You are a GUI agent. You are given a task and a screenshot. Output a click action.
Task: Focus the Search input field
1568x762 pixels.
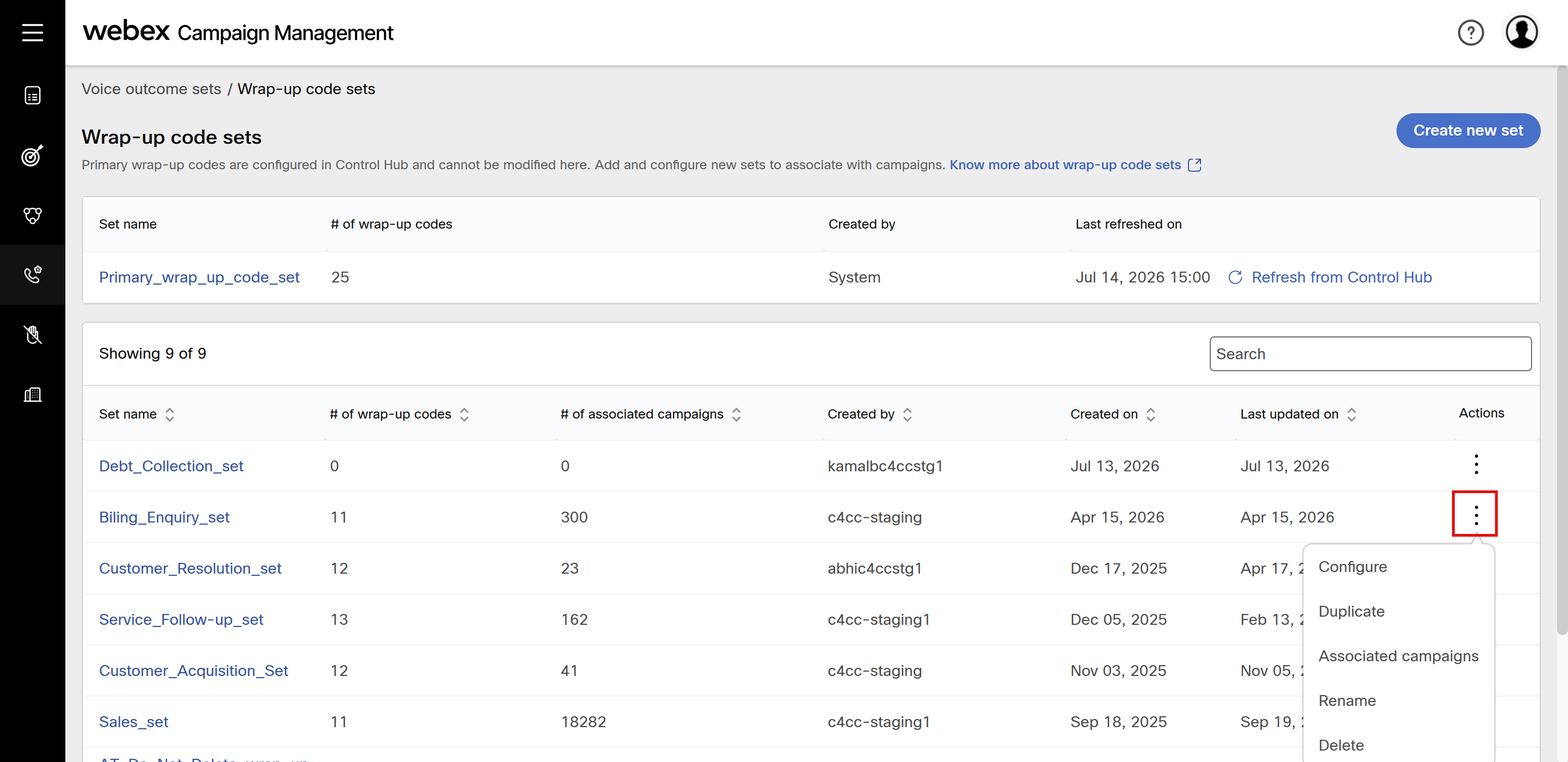[x=1370, y=354]
